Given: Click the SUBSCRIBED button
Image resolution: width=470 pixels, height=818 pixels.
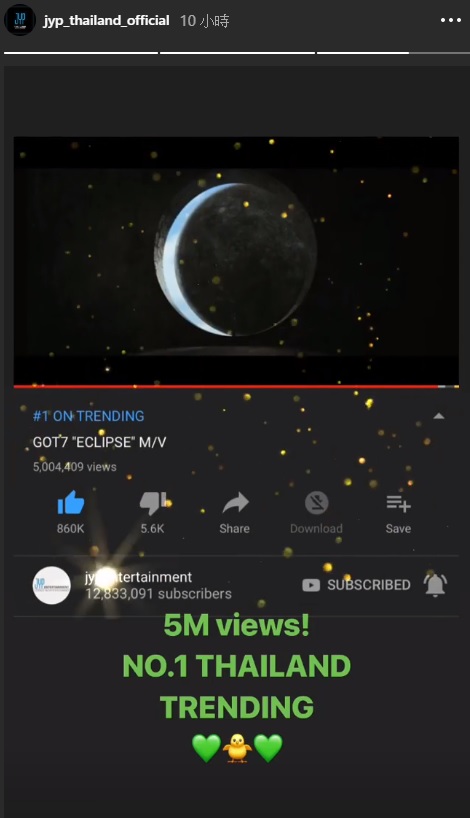Looking at the screenshot, I should click(356, 585).
